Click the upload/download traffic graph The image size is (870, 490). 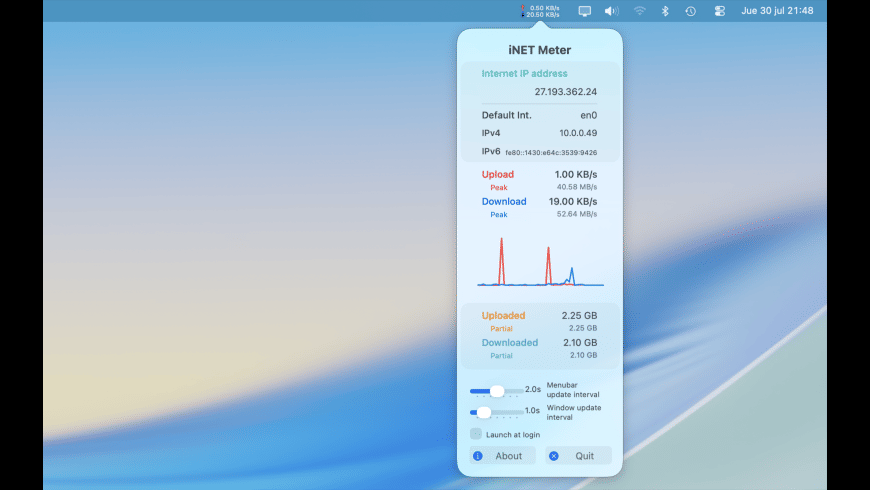coord(540,261)
